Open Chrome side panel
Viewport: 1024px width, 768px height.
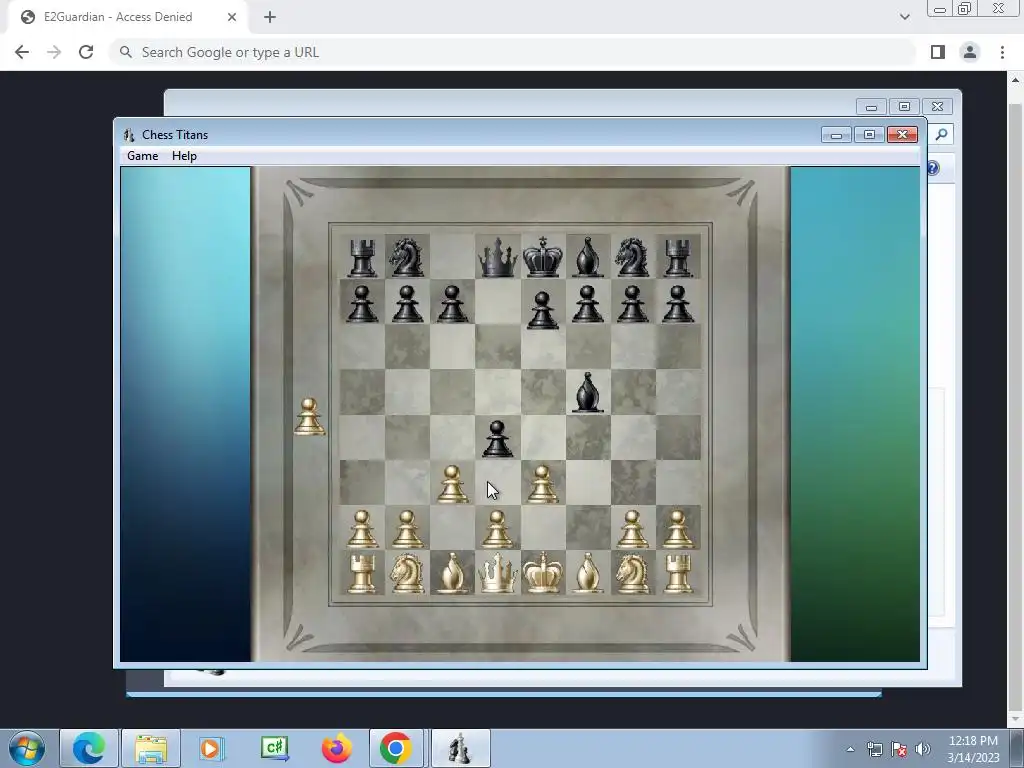[x=938, y=52]
